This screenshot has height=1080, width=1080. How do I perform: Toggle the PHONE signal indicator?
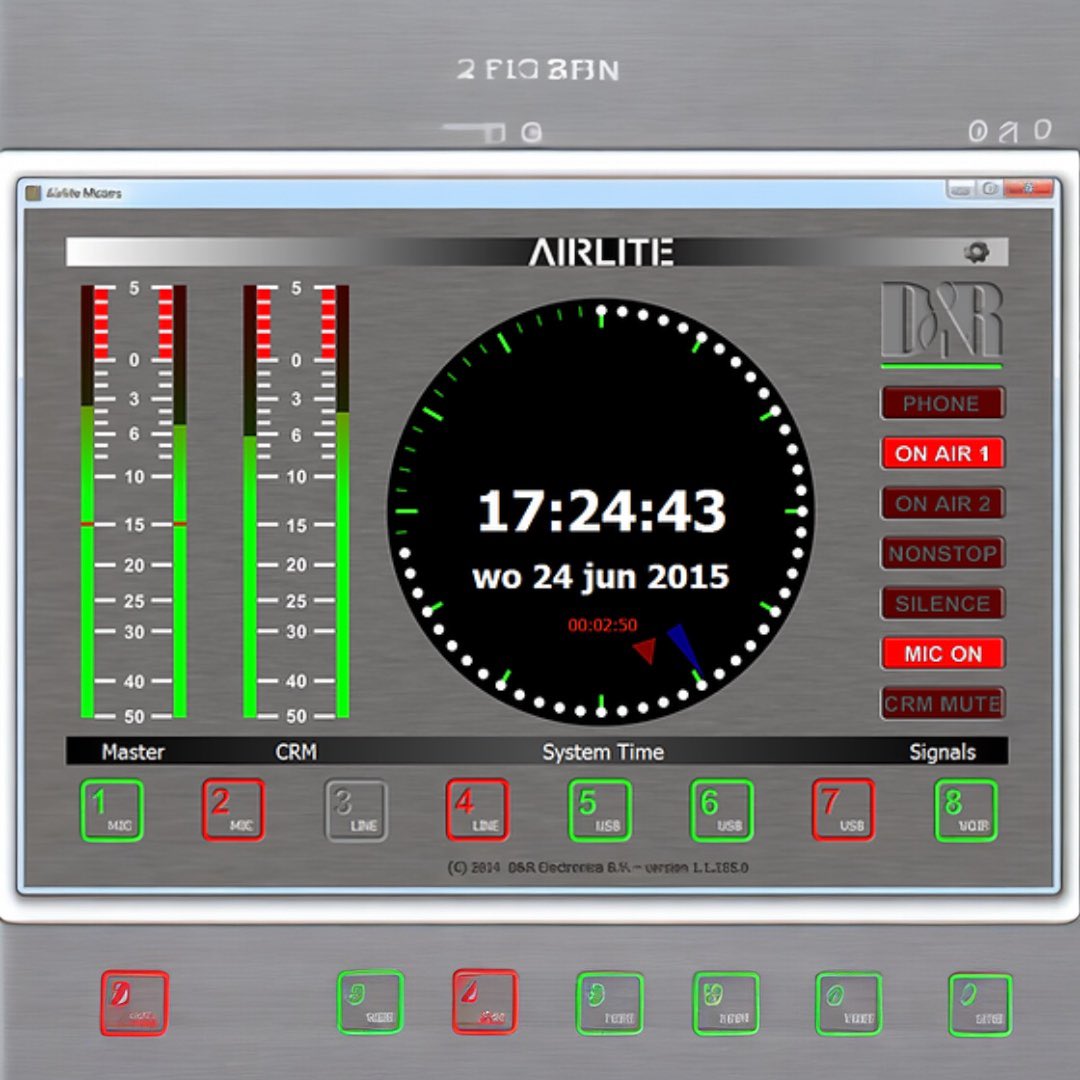tap(942, 403)
